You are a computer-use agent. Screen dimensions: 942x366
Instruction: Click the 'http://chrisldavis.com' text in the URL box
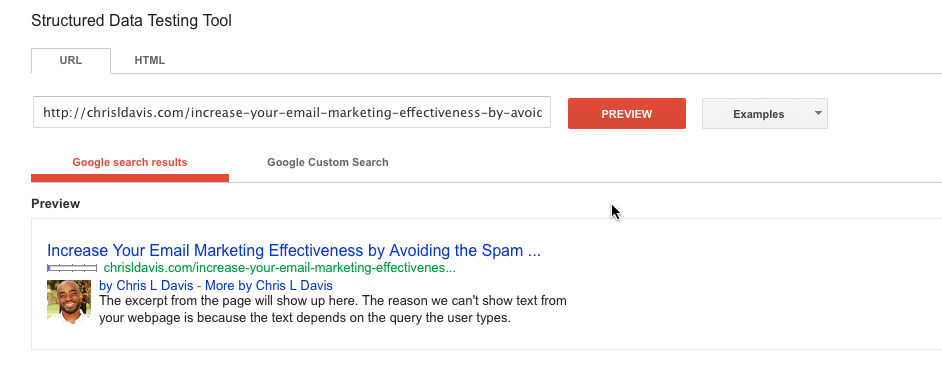pos(111,113)
